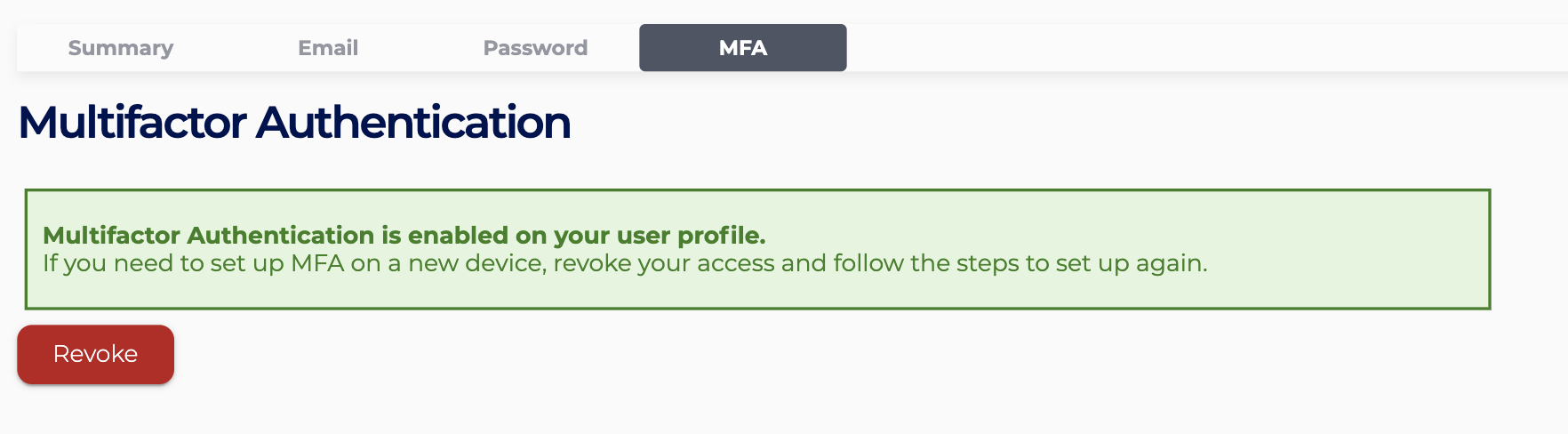Go to the Password tab
The height and width of the screenshot is (434, 1568).
pos(535,48)
